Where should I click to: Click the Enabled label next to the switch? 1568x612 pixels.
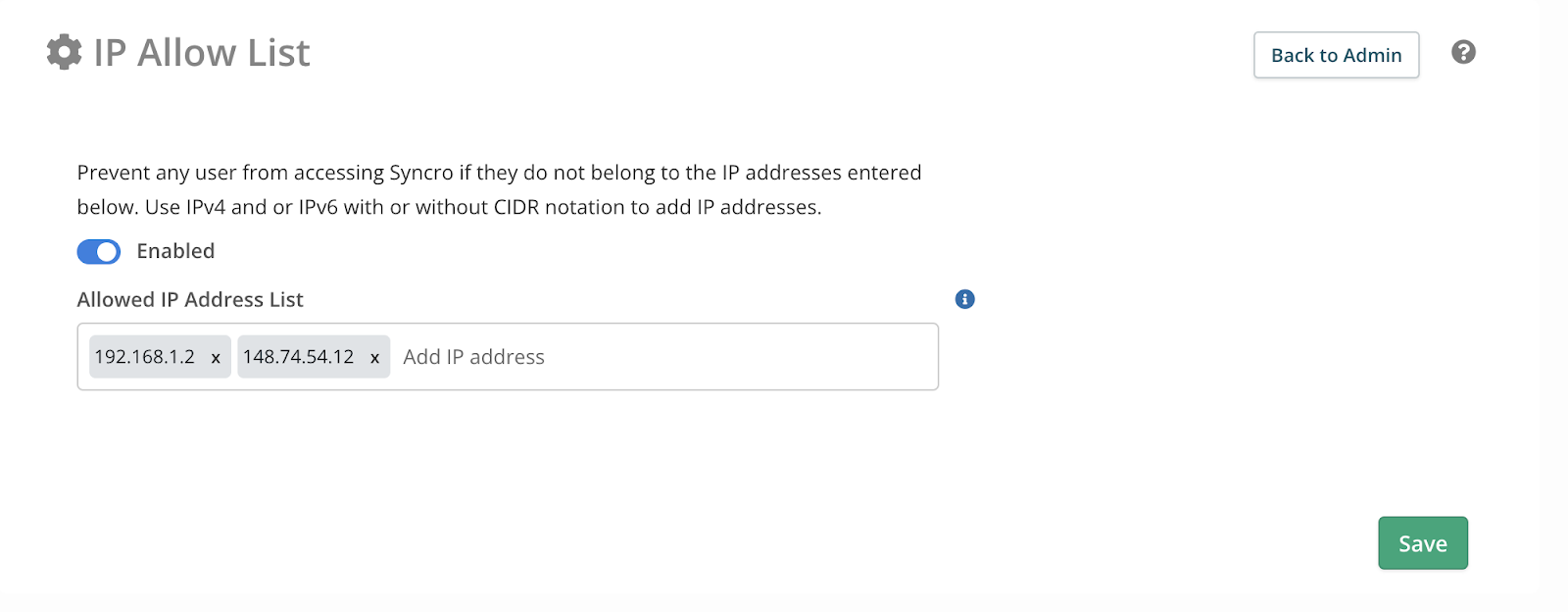[x=175, y=251]
